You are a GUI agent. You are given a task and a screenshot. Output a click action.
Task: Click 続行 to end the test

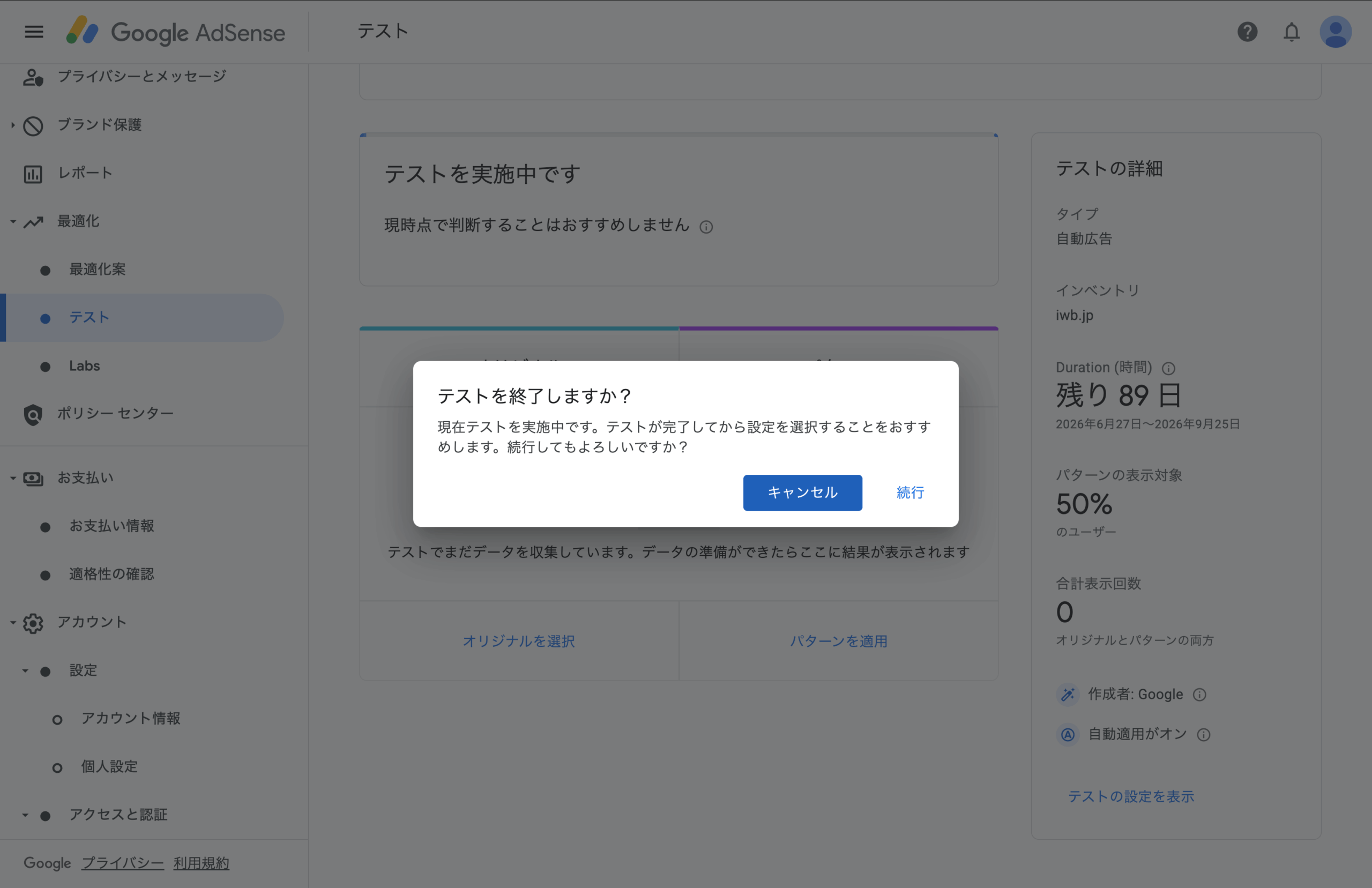click(x=910, y=493)
